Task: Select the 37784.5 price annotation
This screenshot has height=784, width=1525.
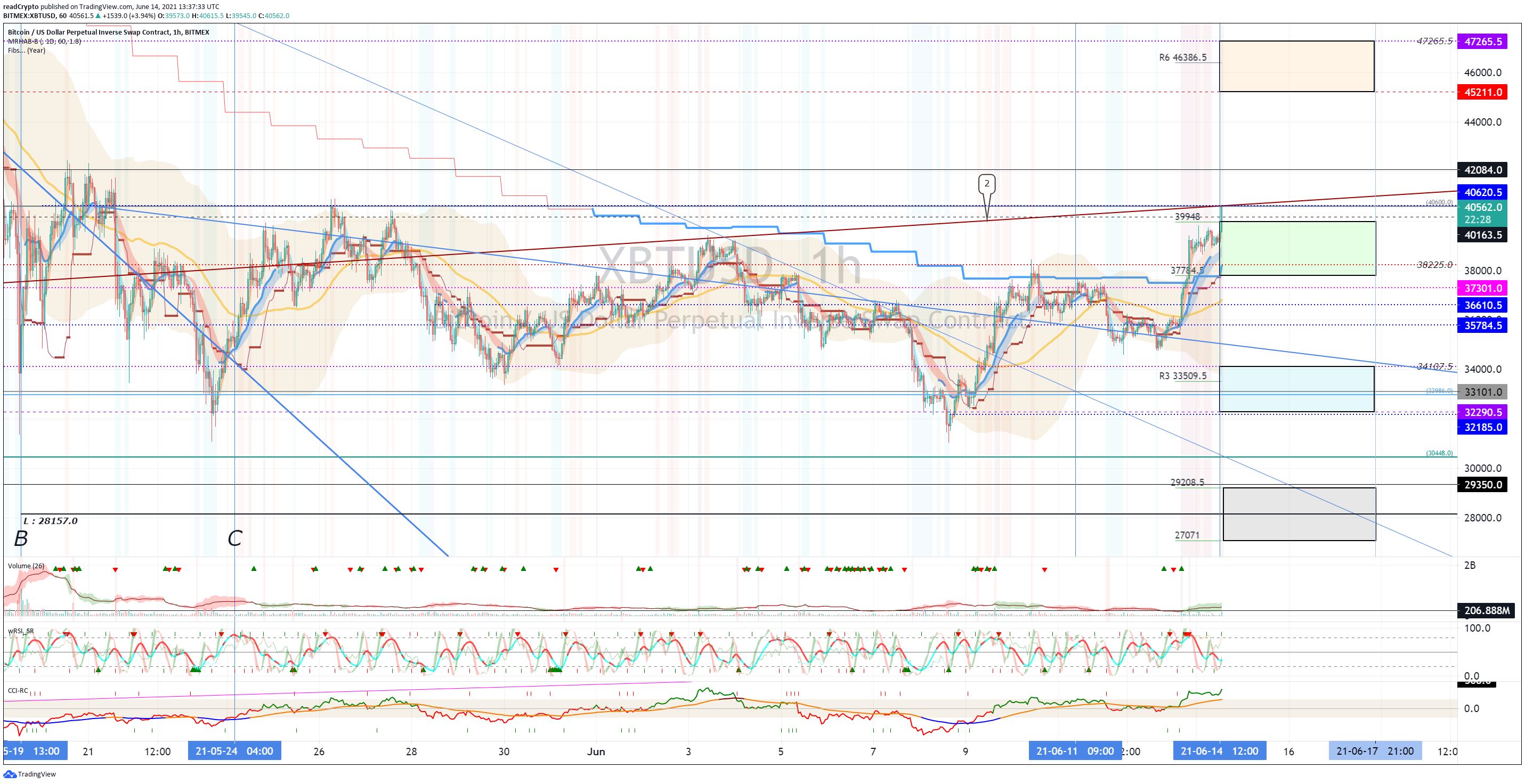Action: pos(1187,271)
